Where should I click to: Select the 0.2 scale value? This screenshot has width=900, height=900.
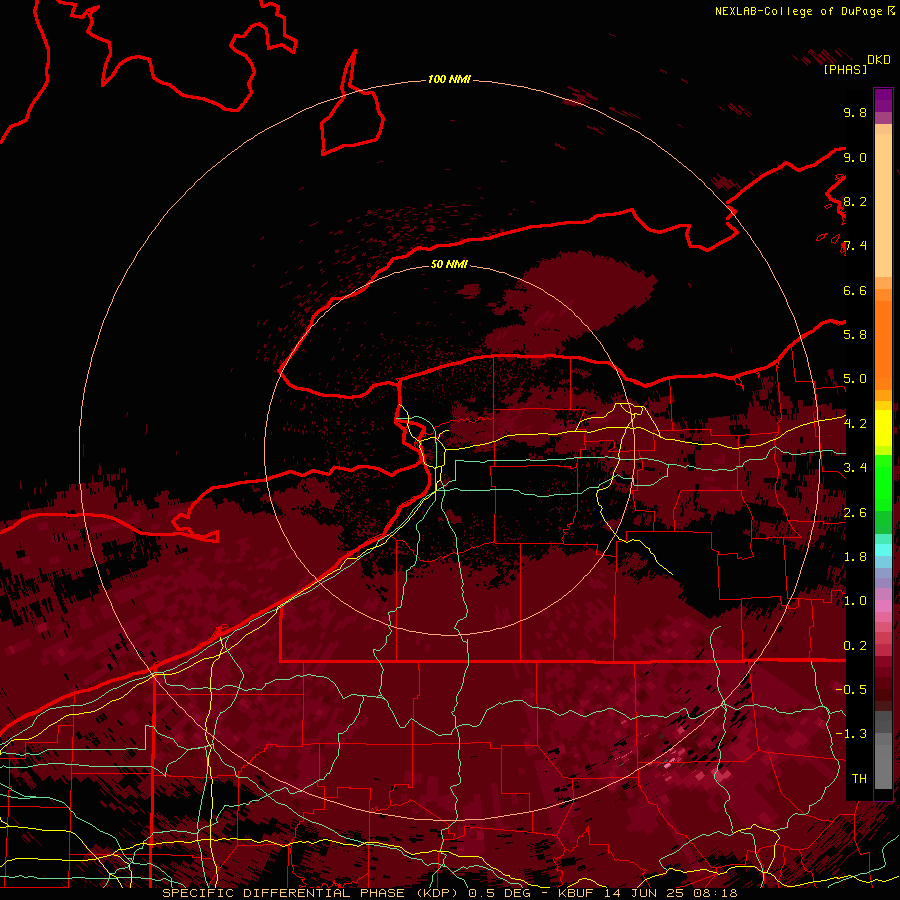855,646
